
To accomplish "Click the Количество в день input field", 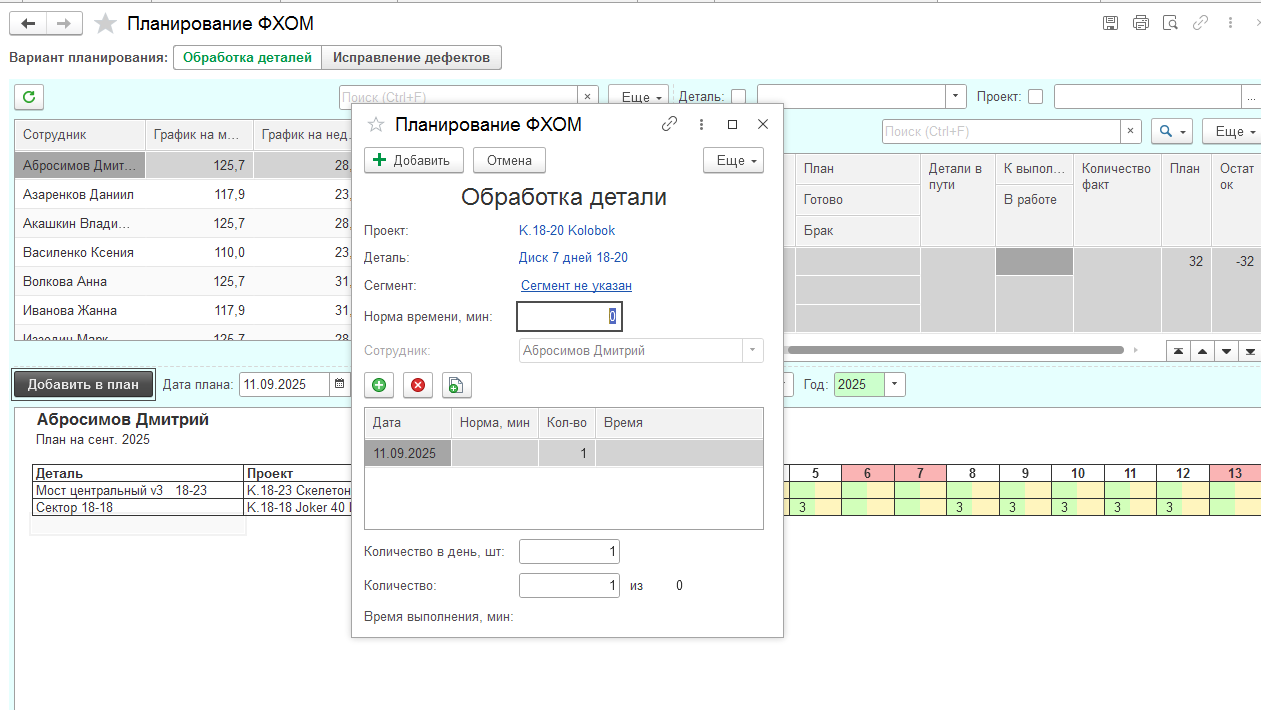I will (569, 552).
